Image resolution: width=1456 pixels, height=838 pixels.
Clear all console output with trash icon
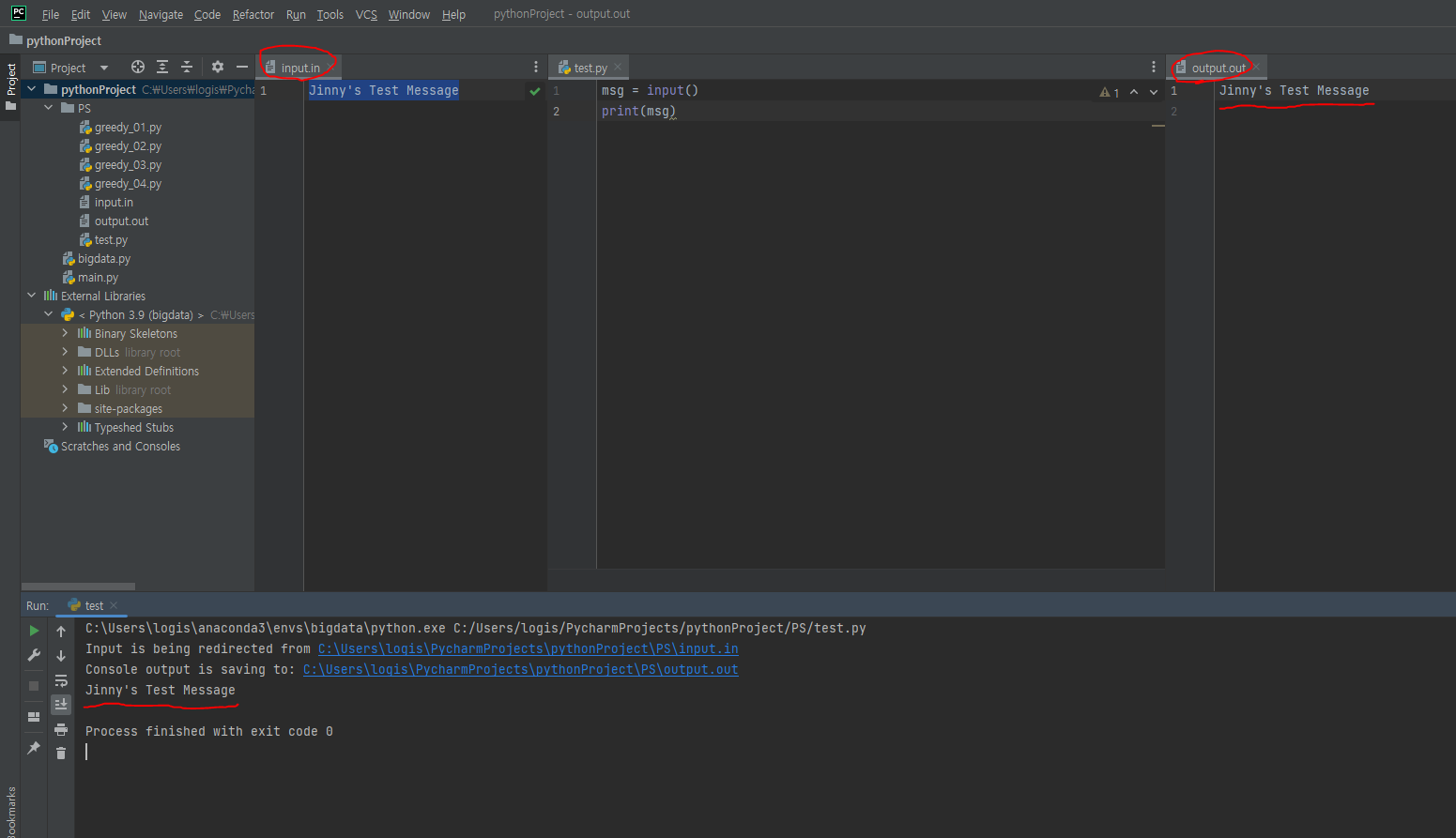[x=61, y=753]
